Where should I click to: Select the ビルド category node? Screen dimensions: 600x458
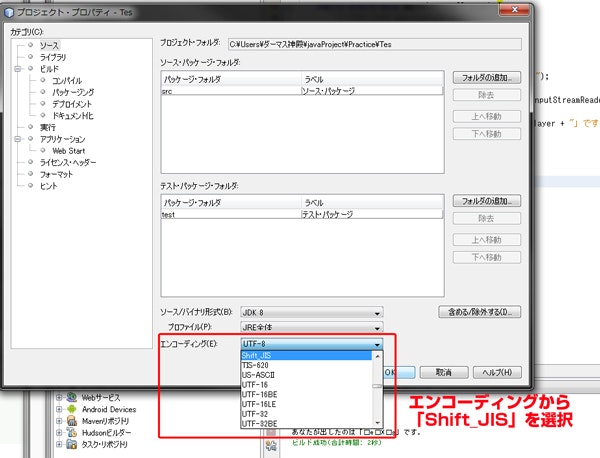coord(49,69)
